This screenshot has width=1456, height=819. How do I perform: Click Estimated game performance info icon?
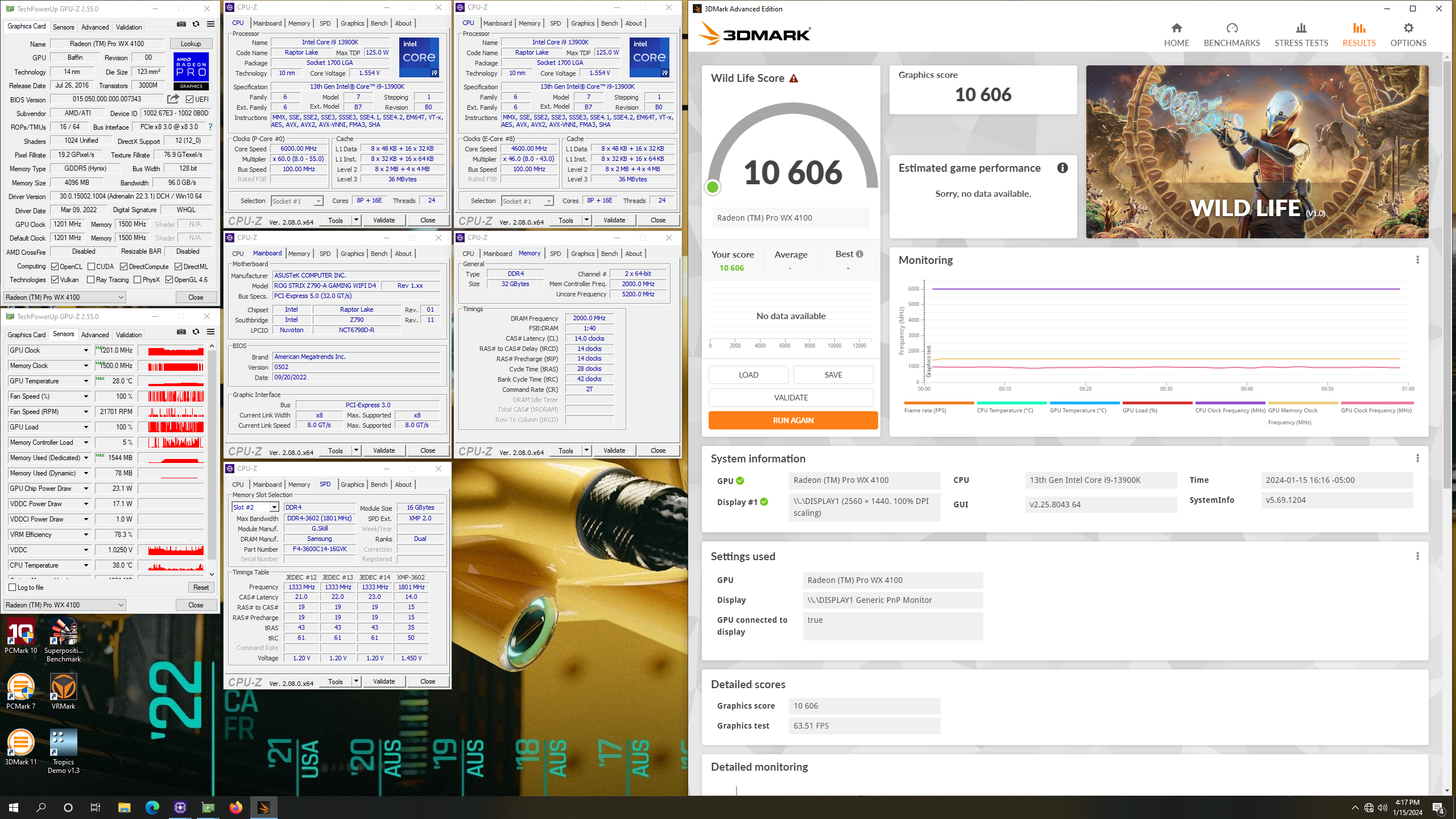click(1062, 168)
